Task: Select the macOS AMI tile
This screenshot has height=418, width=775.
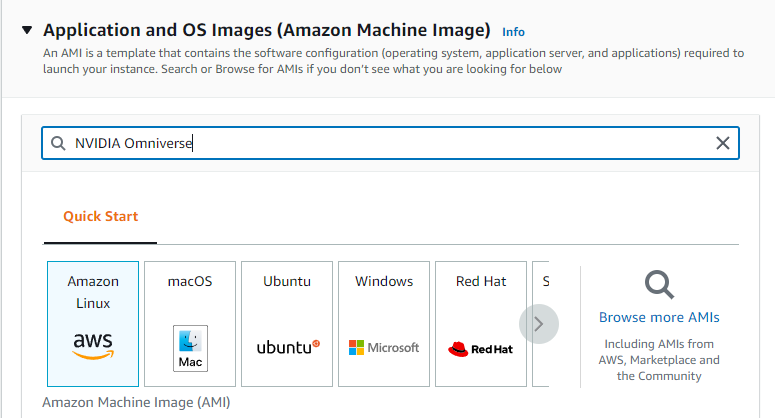Action: tap(190, 324)
